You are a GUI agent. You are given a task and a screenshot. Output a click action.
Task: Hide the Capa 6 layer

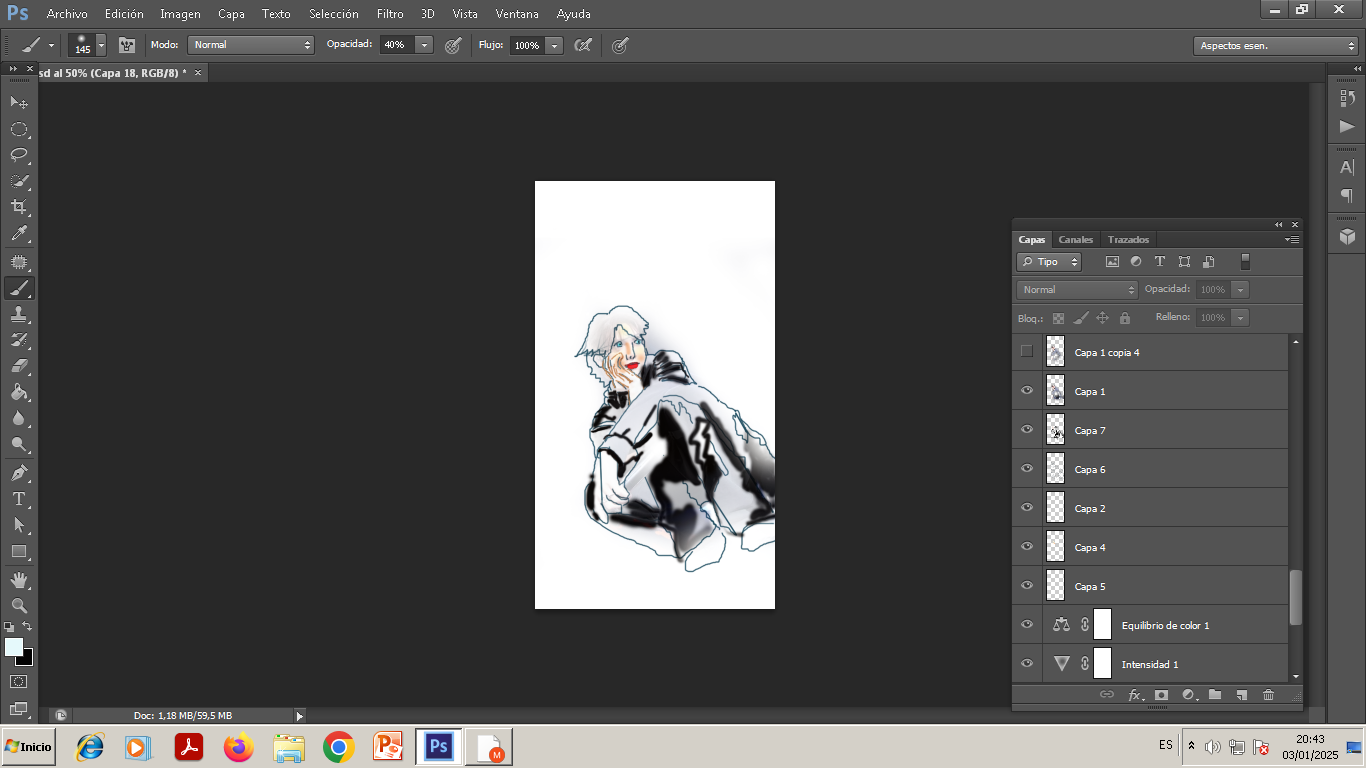pyautogui.click(x=1026, y=468)
